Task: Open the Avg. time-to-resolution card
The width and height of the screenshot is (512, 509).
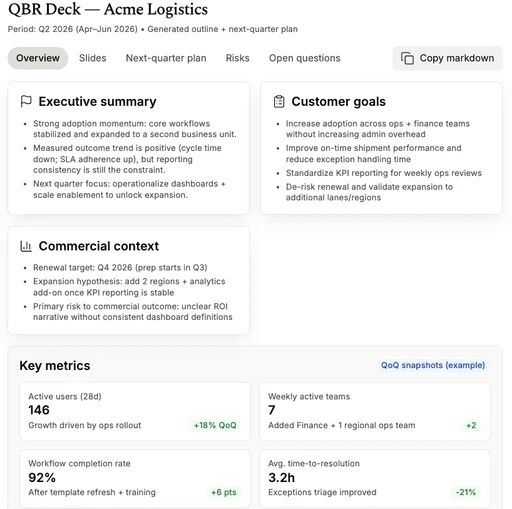Action: (375, 479)
